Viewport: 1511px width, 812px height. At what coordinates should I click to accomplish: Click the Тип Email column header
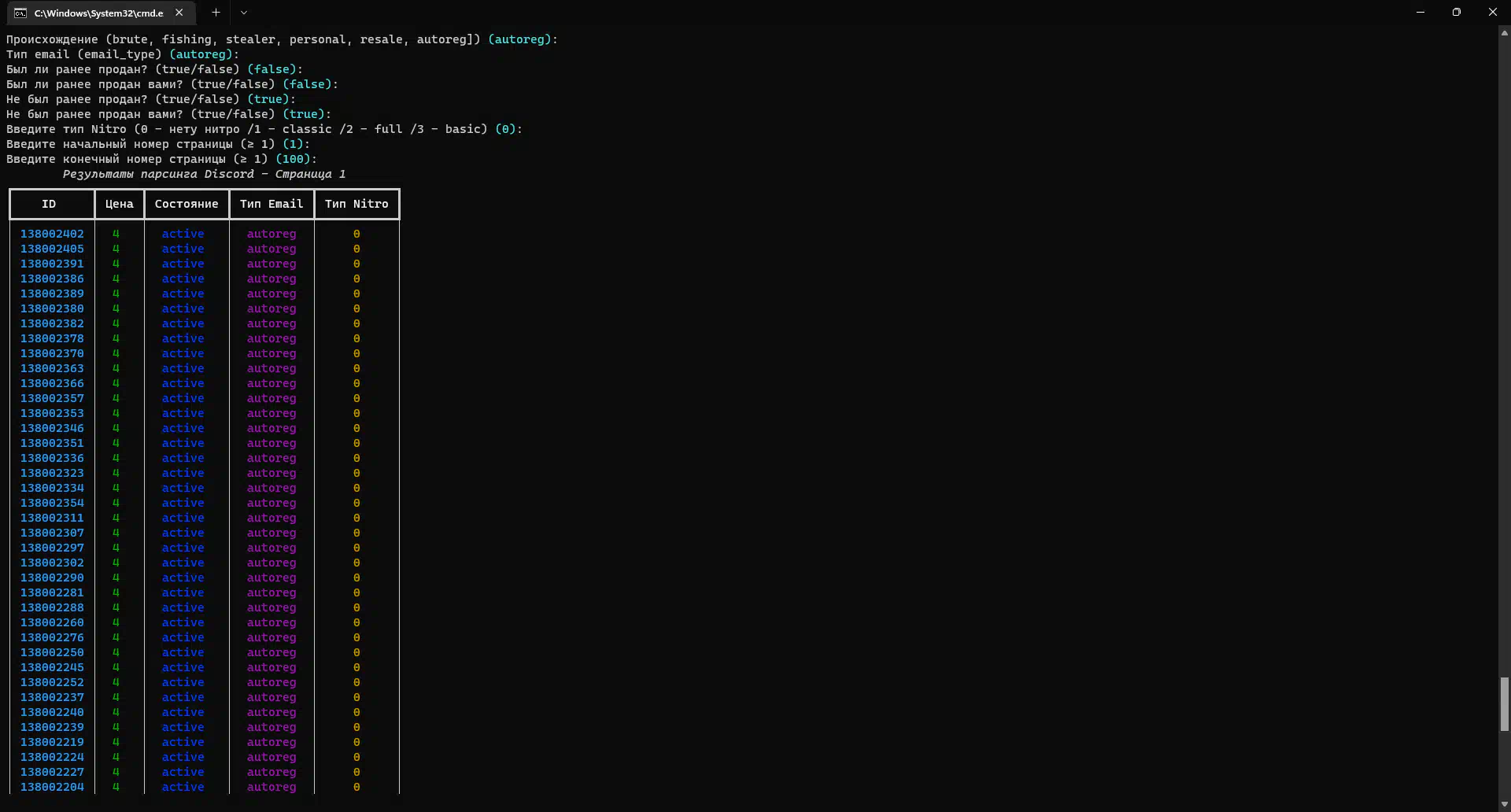272,204
